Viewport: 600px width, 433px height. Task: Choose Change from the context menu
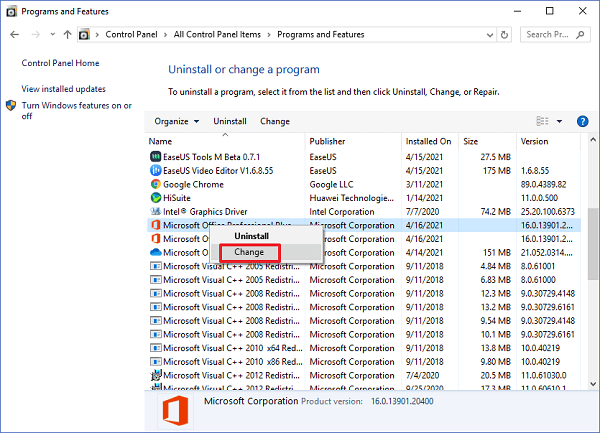(x=249, y=252)
